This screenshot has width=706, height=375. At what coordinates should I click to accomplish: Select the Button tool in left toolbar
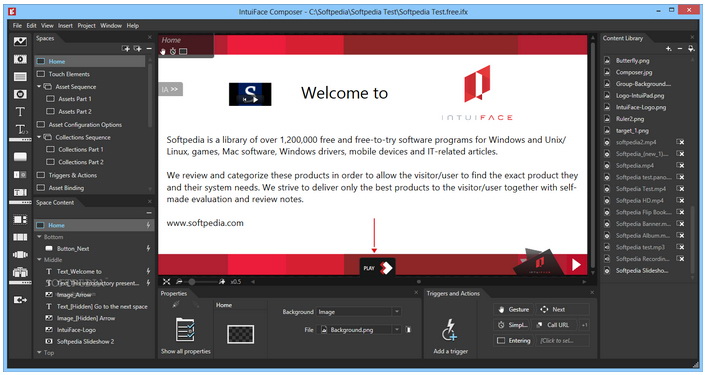tap(20, 157)
